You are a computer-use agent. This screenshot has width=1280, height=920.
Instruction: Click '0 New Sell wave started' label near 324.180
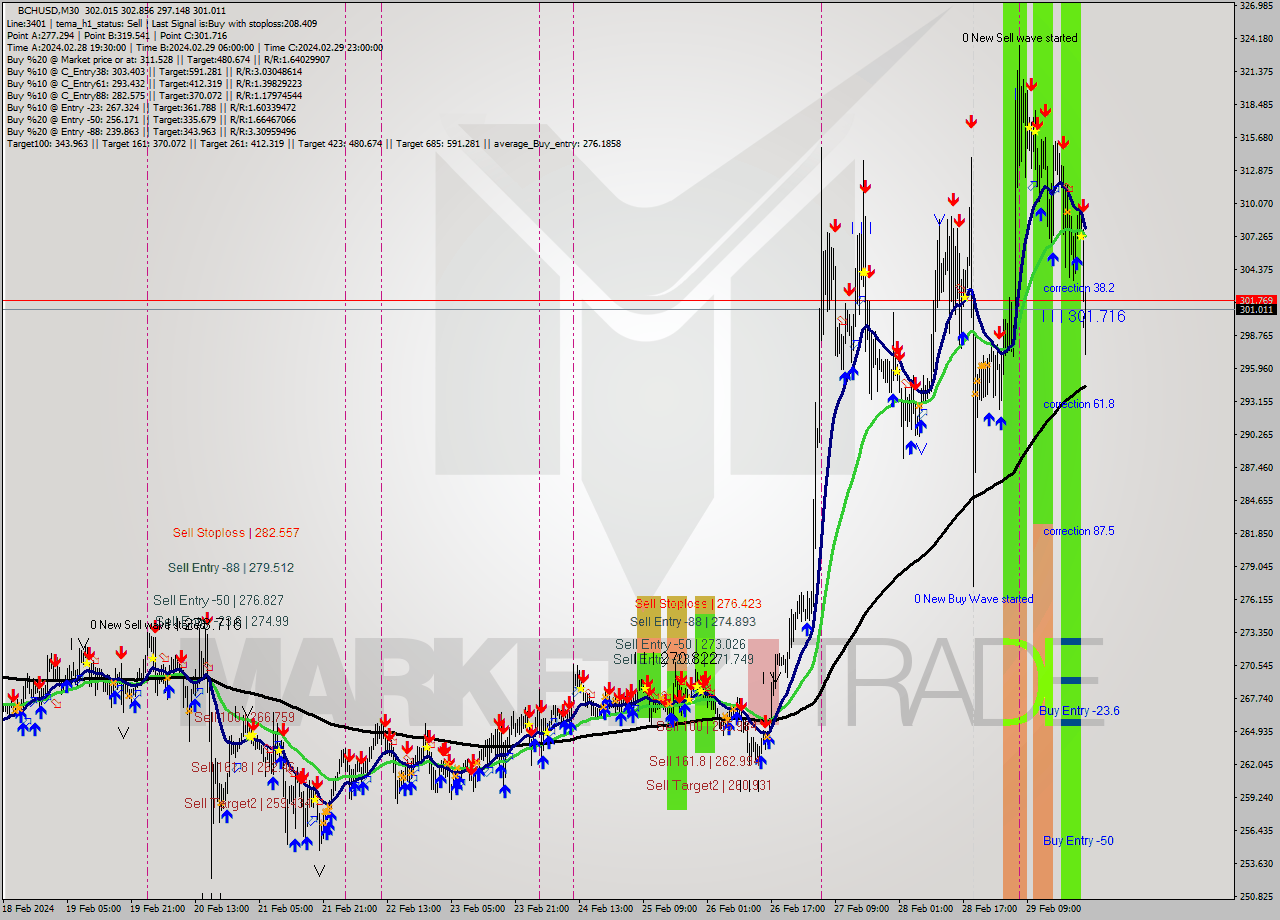[1020, 38]
